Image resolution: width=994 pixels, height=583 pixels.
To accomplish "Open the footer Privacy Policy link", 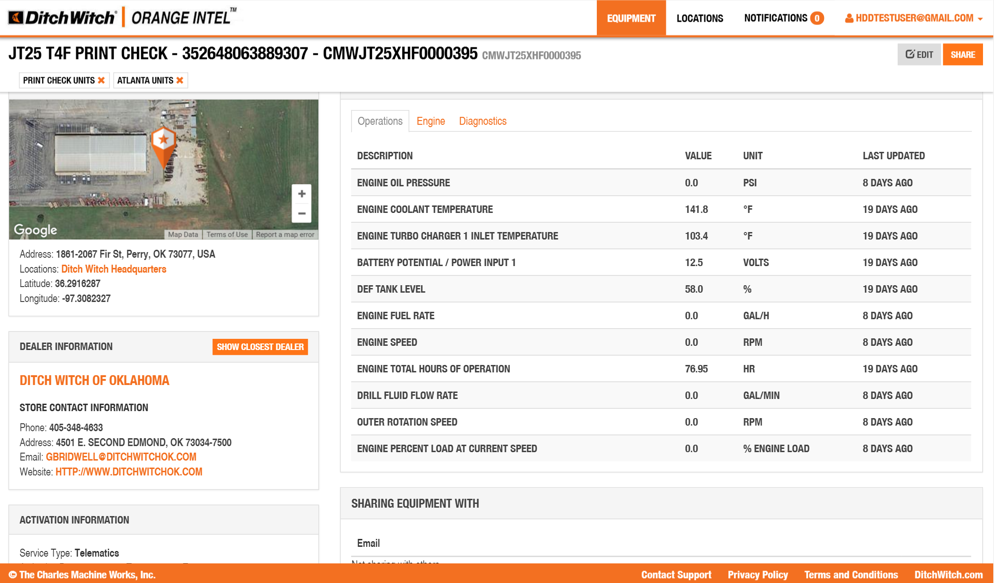I will 758,575.
